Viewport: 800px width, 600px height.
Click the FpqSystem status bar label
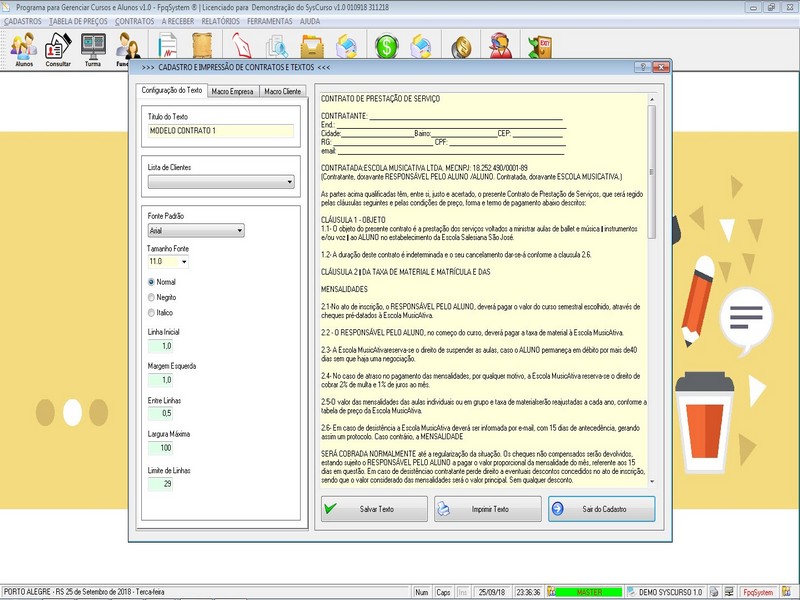click(x=758, y=592)
